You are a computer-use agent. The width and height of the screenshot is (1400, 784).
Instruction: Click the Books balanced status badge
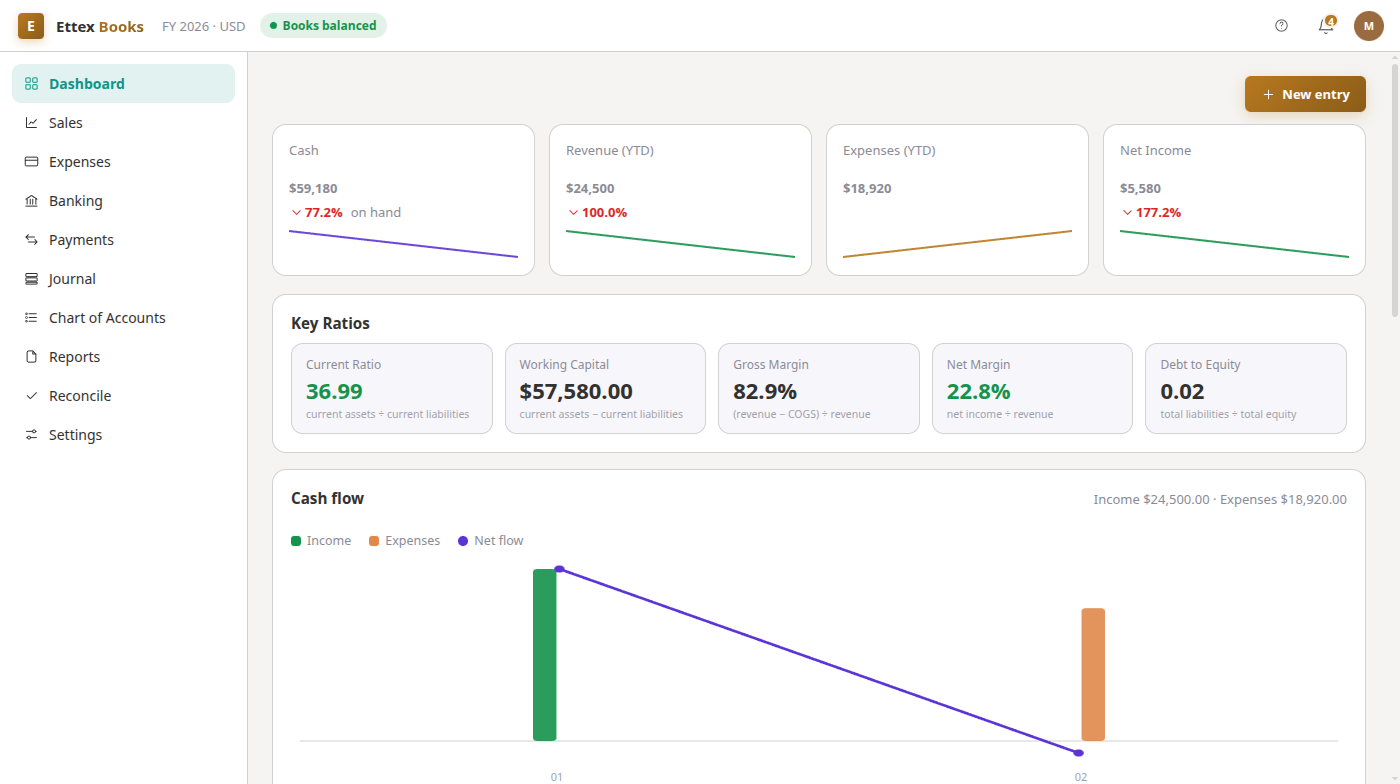(x=323, y=26)
